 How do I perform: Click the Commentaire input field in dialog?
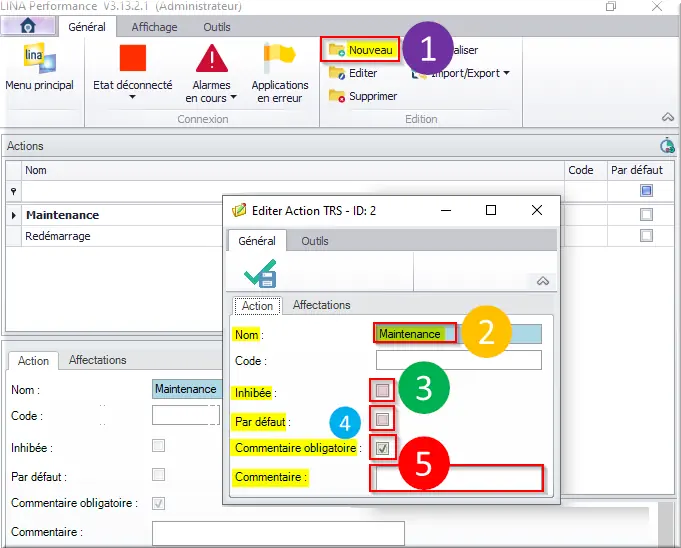458,479
